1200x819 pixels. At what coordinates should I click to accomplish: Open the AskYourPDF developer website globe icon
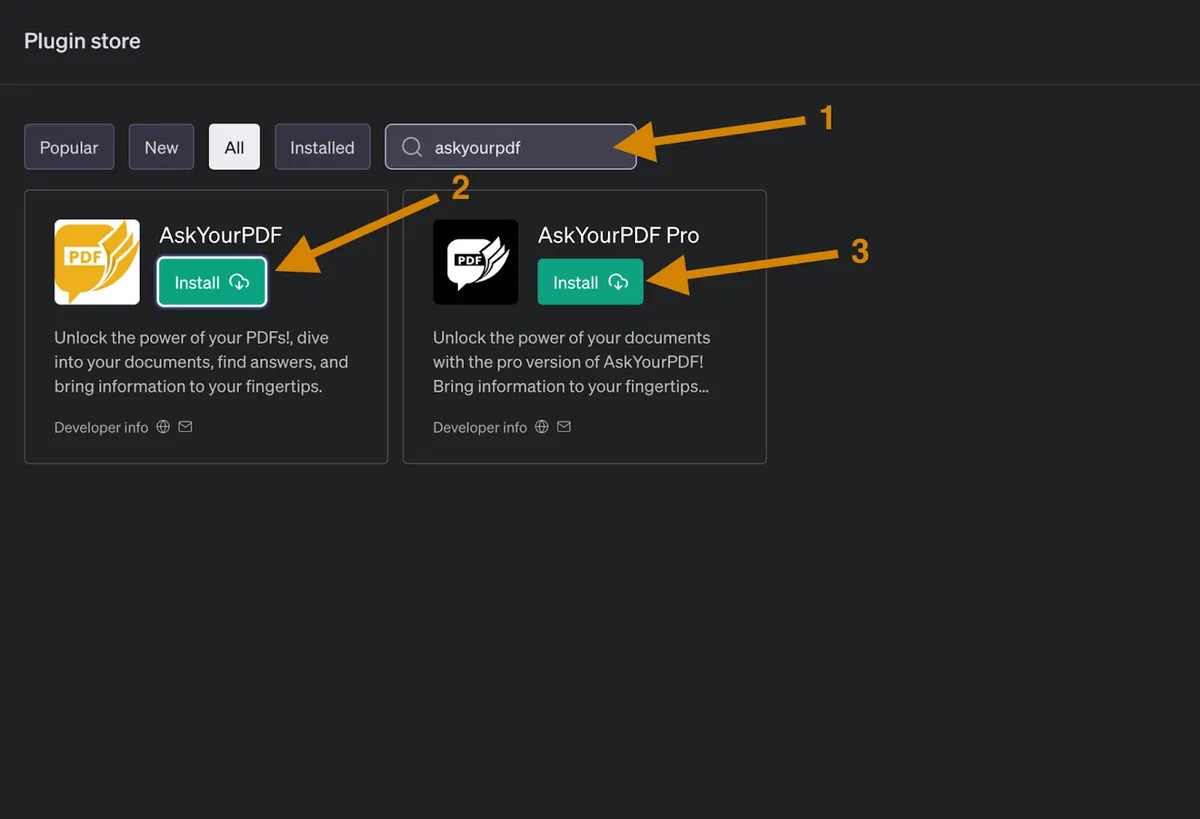164,427
